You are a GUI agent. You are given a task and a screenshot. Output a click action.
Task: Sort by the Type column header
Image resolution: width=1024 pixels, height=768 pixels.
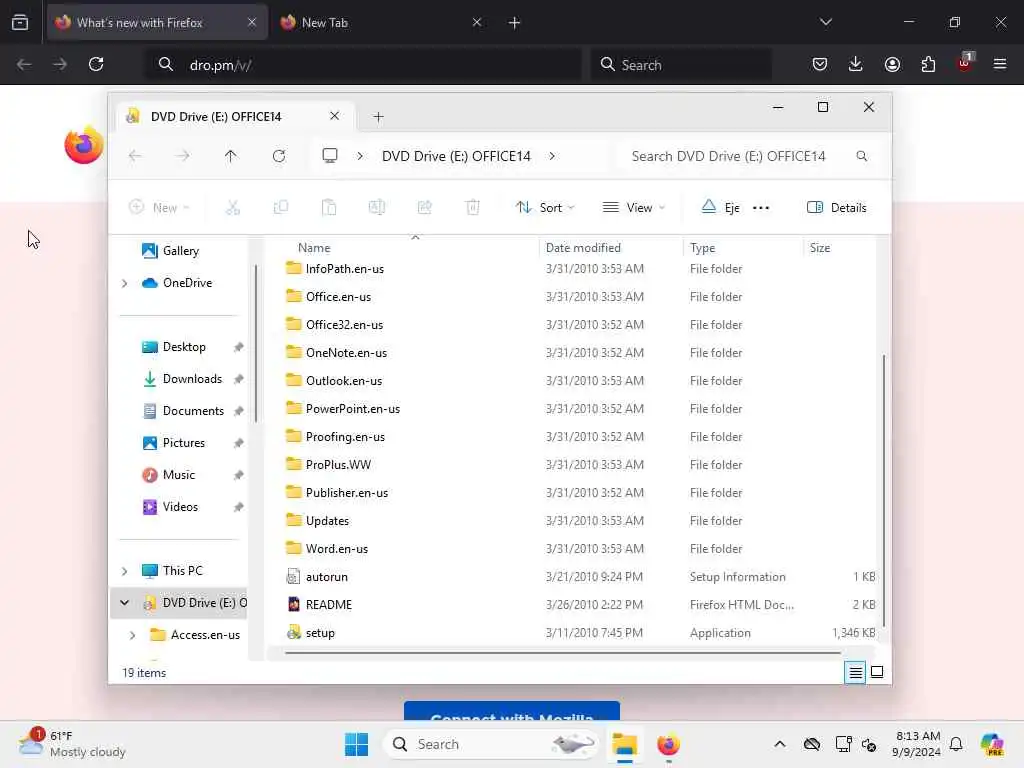click(x=703, y=248)
